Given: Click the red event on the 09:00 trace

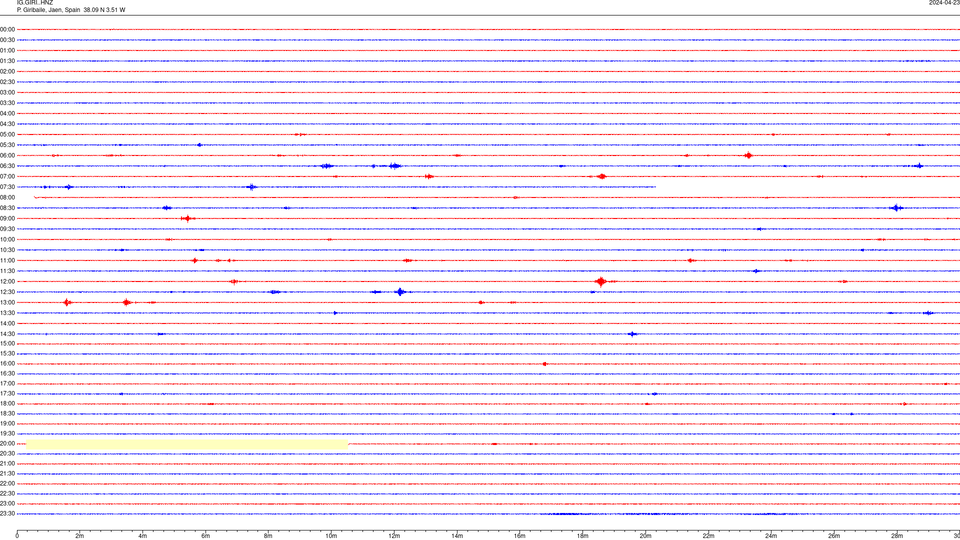Looking at the screenshot, I should point(187,219).
